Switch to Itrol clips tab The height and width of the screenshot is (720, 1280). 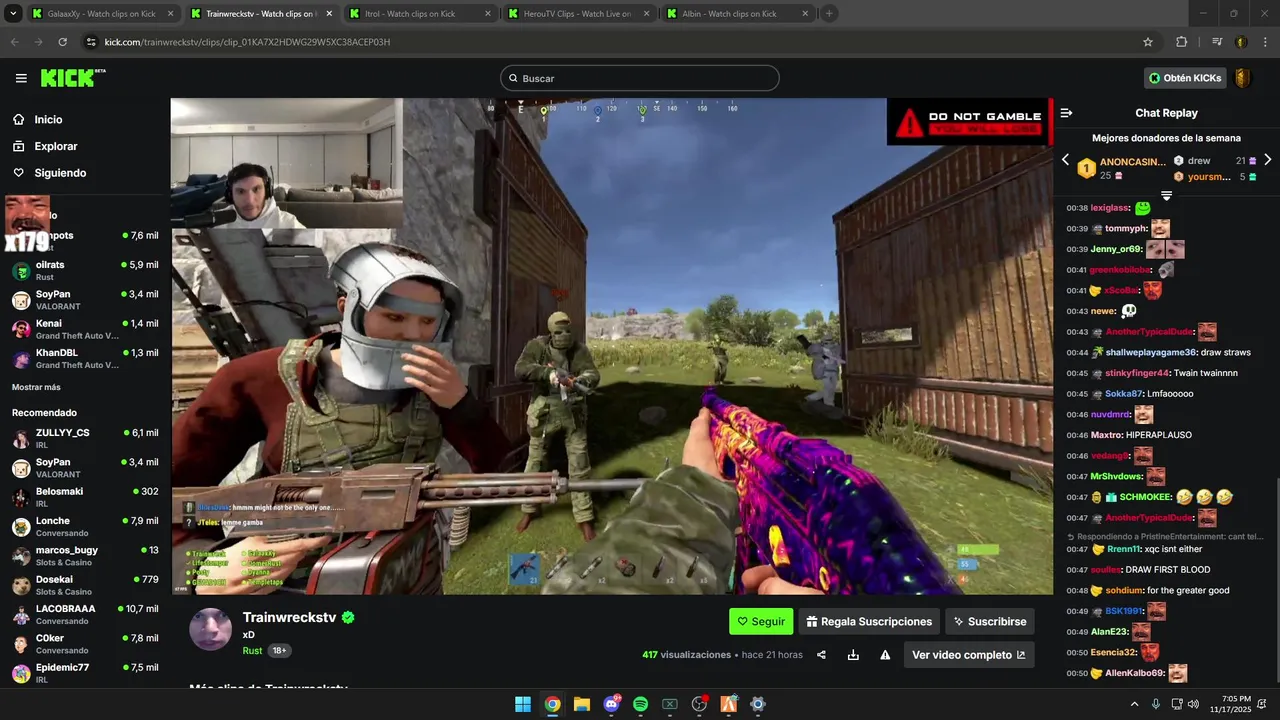[418, 14]
